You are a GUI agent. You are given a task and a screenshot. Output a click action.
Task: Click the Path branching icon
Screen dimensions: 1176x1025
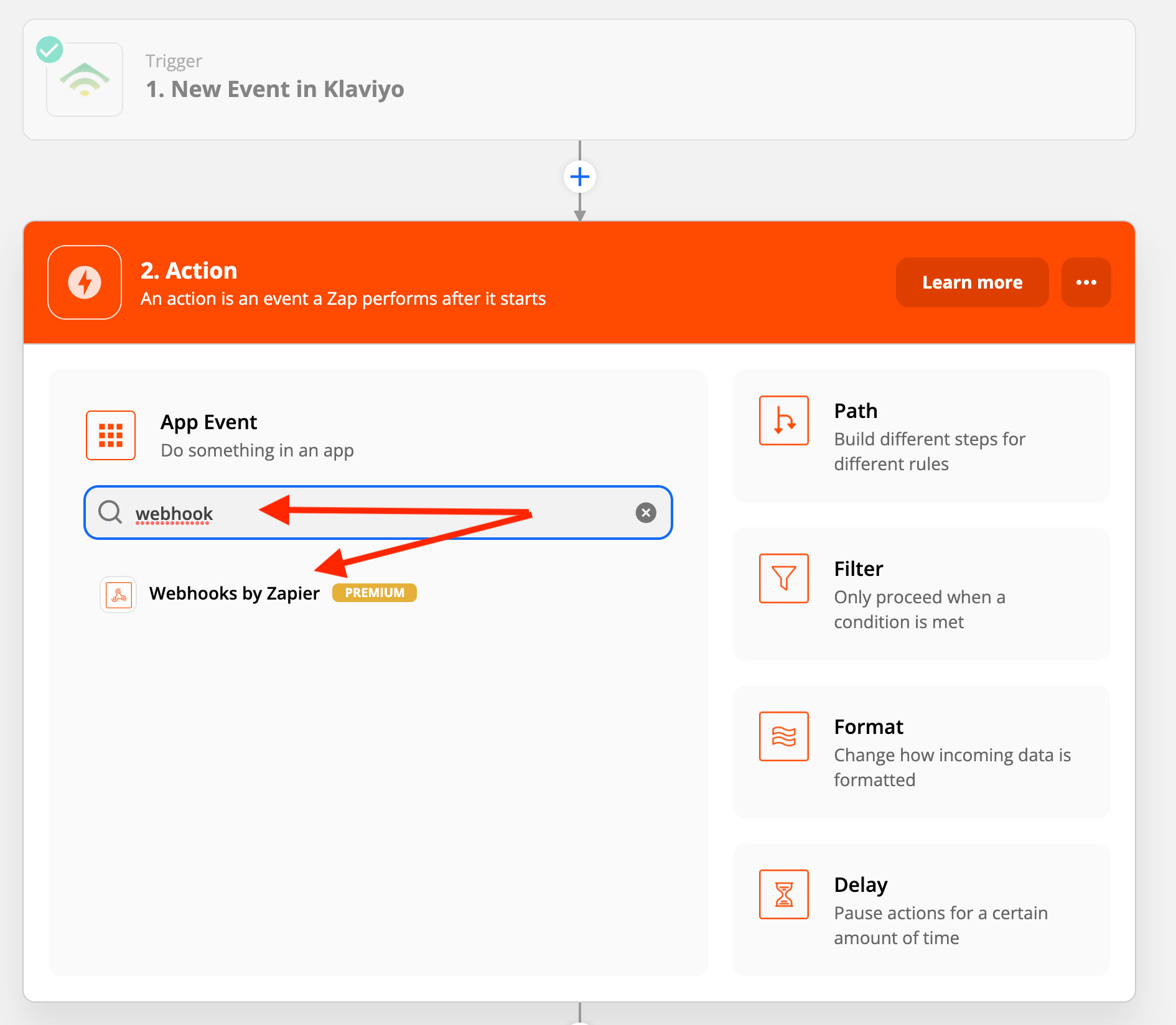[x=784, y=420]
